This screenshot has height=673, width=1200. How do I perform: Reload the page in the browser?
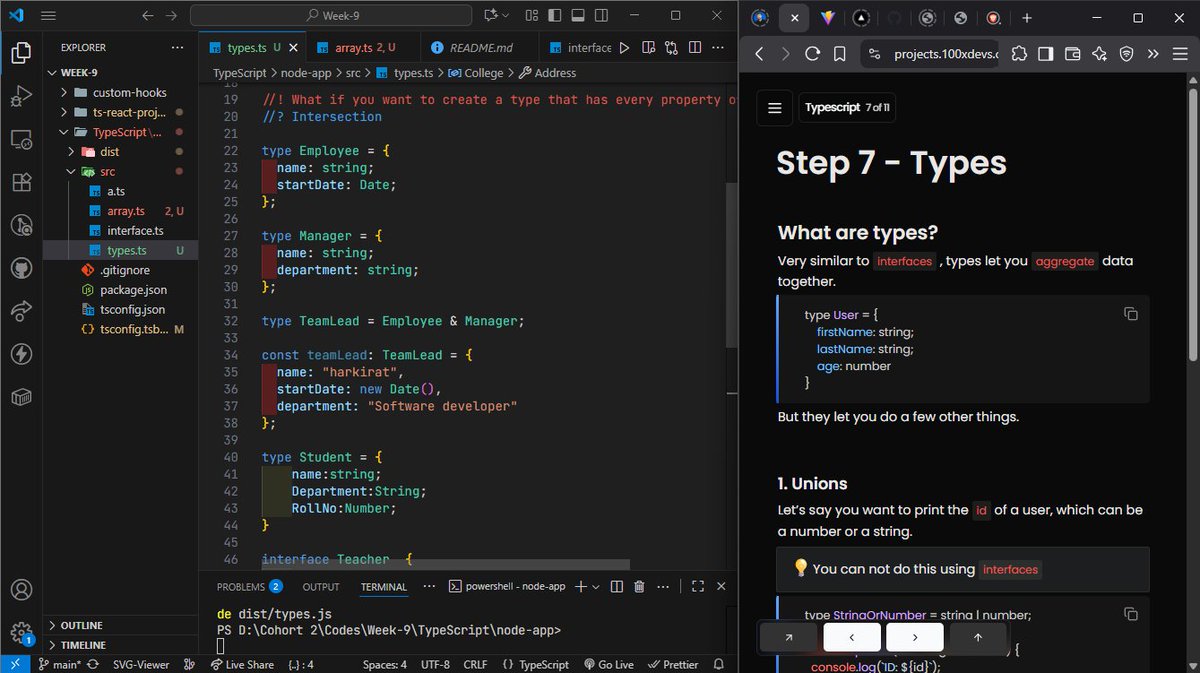pos(812,54)
